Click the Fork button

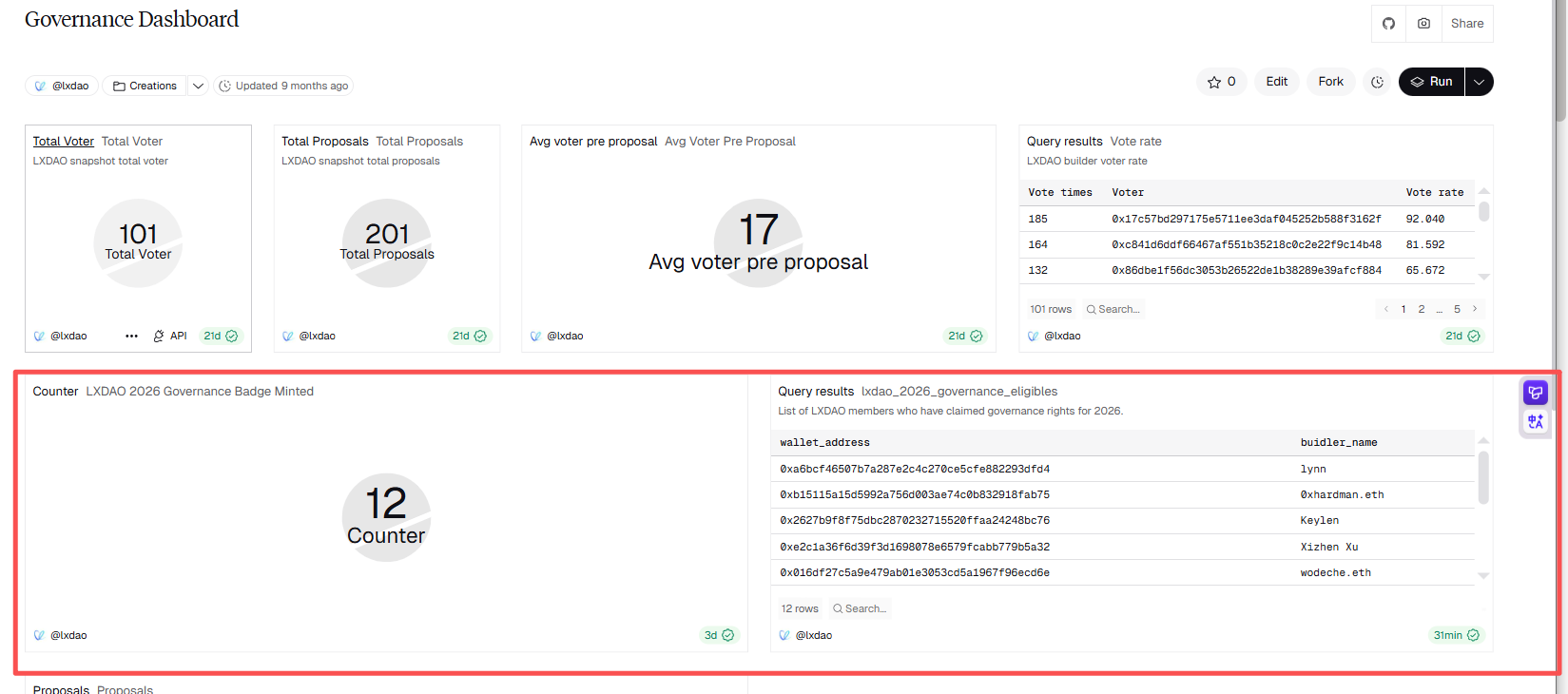coord(1330,82)
